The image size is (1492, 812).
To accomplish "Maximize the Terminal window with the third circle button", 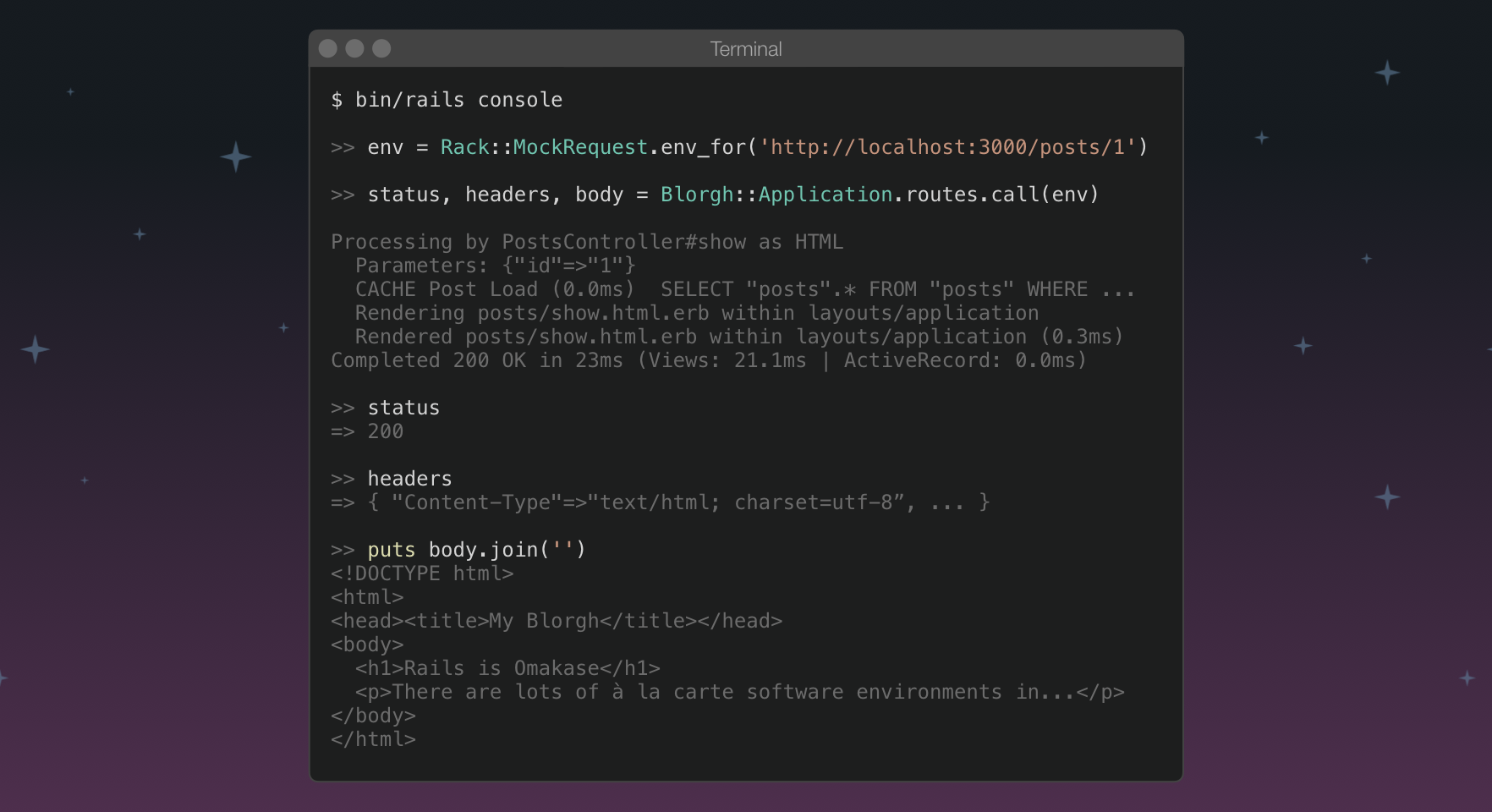I will [x=382, y=49].
